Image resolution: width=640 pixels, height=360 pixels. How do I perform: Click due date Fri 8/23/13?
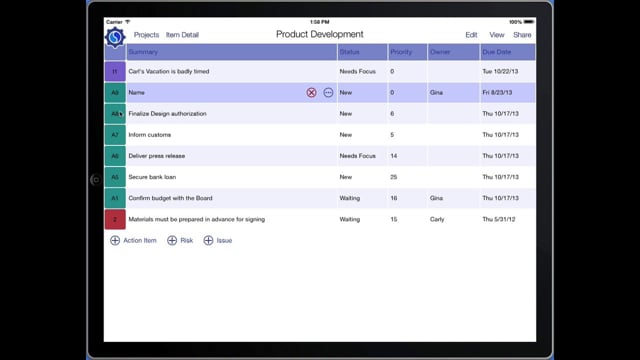(x=497, y=93)
